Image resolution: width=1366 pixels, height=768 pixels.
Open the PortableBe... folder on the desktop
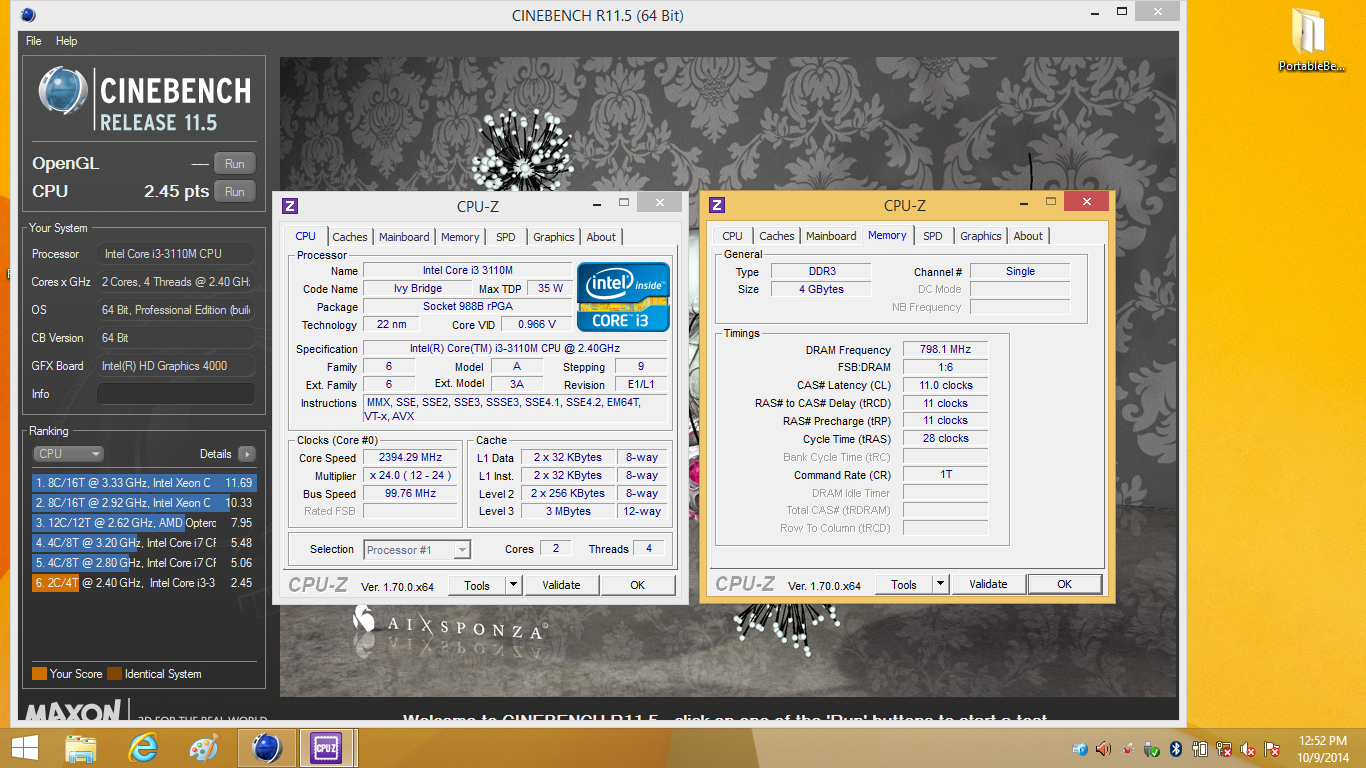click(1309, 40)
